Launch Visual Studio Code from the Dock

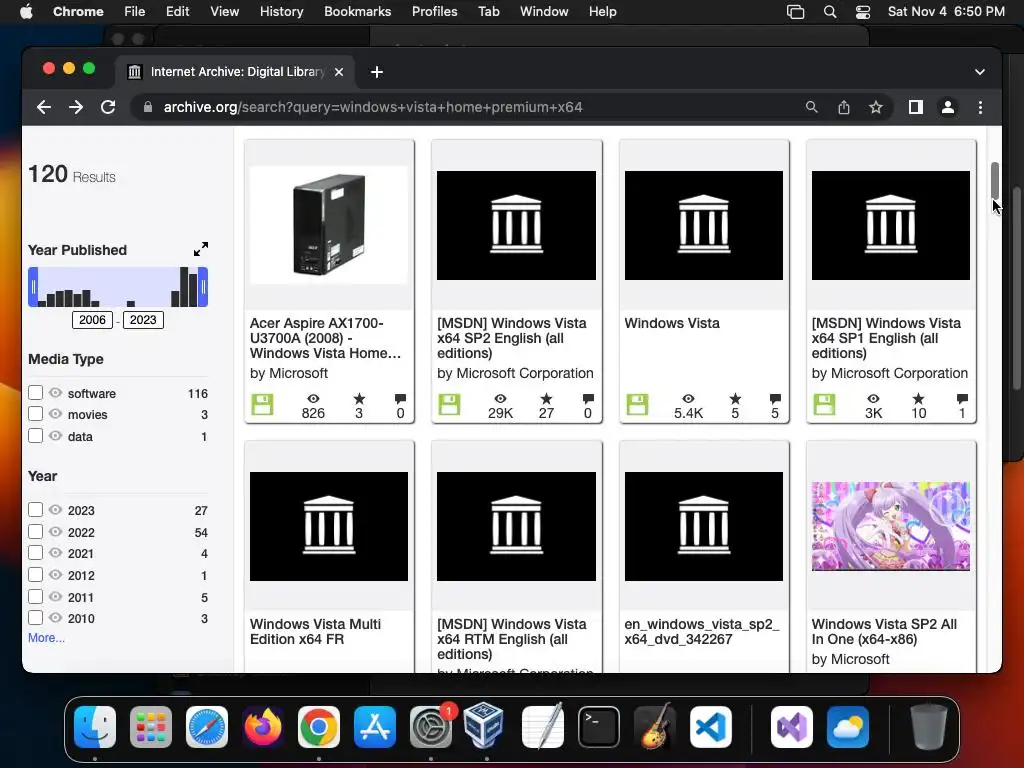[x=711, y=727]
